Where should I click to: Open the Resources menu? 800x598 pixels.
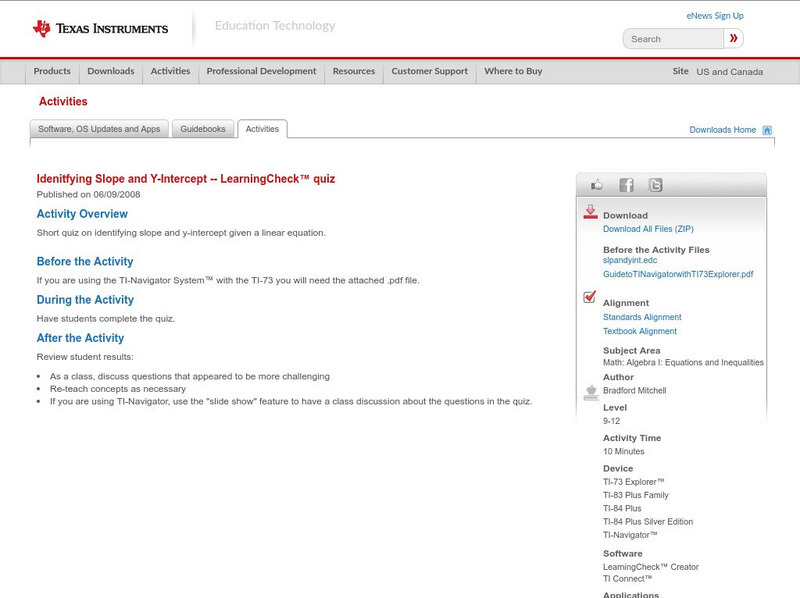click(354, 71)
